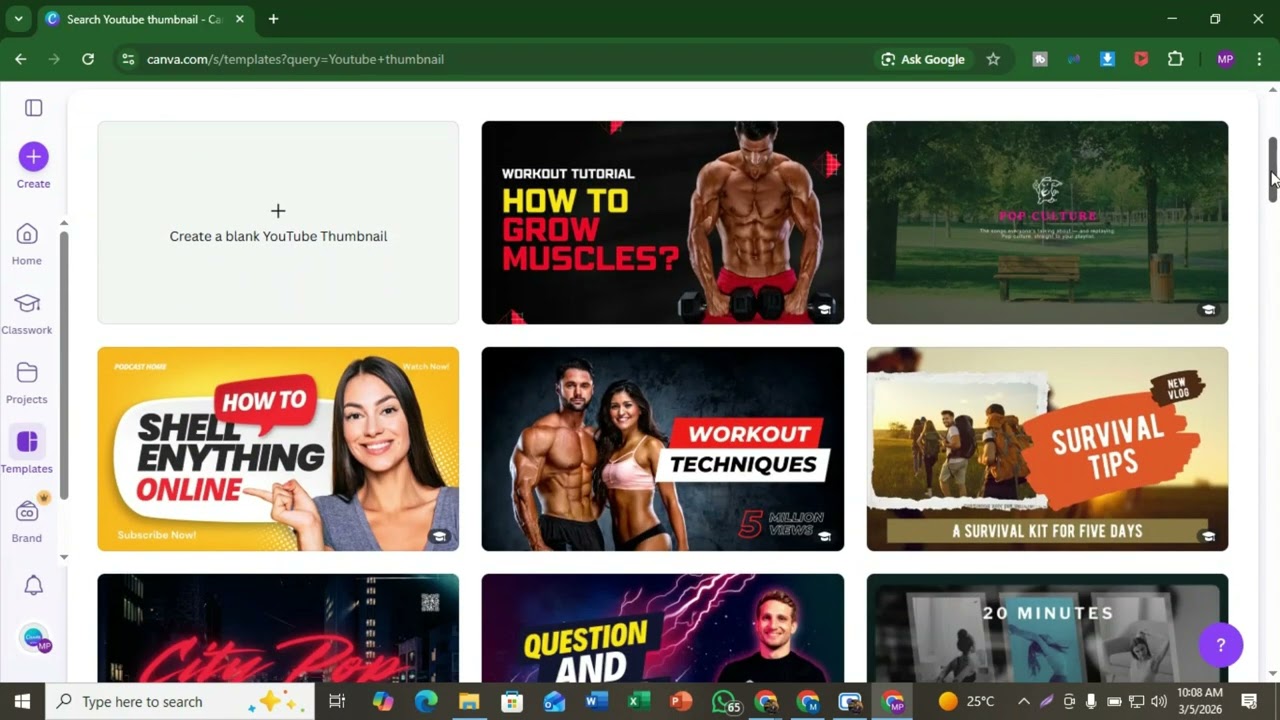Image resolution: width=1280 pixels, height=720 pixels.
Task: Open Outlook from the taskbar
Action: [554, 701]
